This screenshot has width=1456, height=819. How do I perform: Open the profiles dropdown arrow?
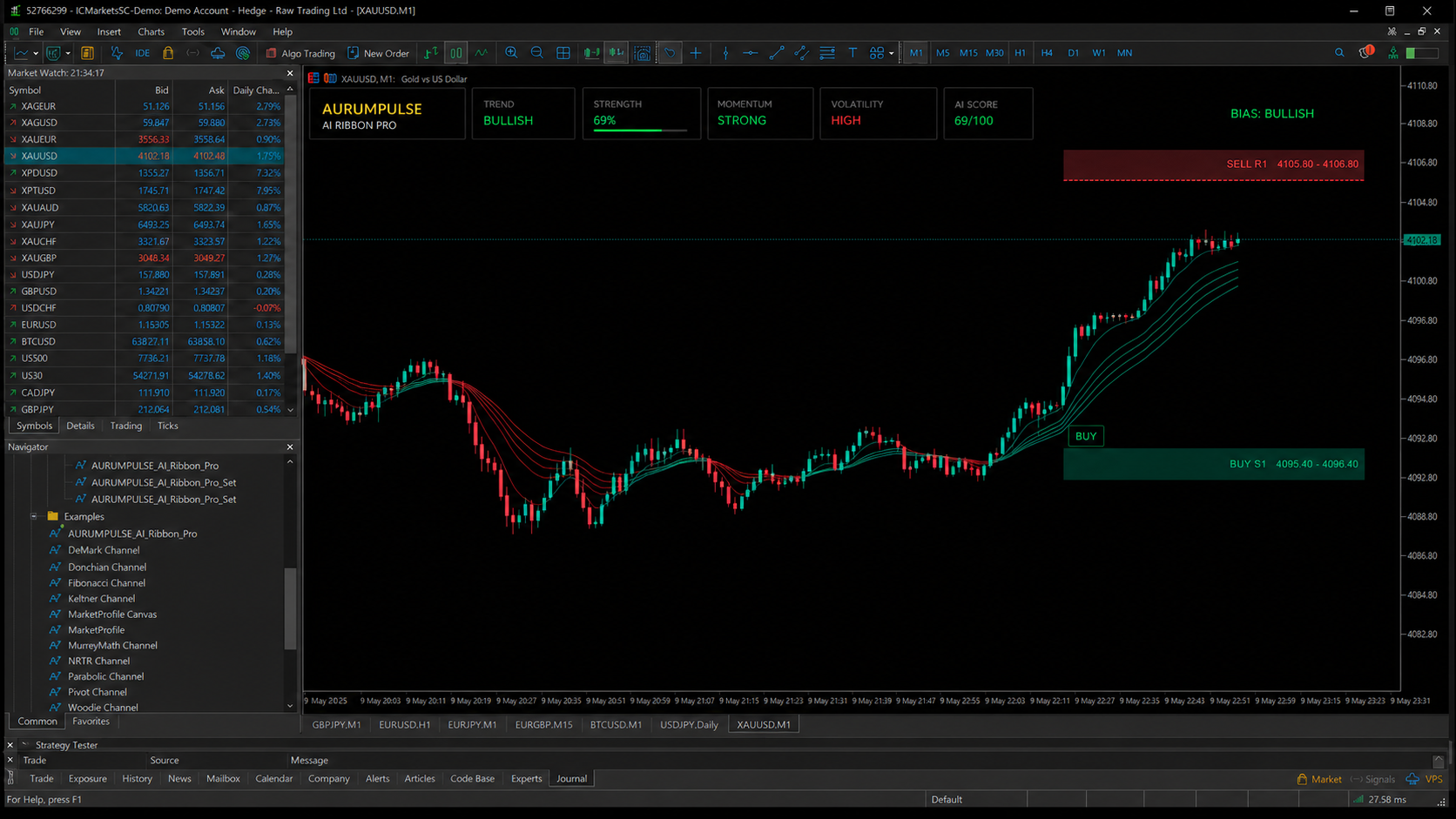click(x=68, y=54)
